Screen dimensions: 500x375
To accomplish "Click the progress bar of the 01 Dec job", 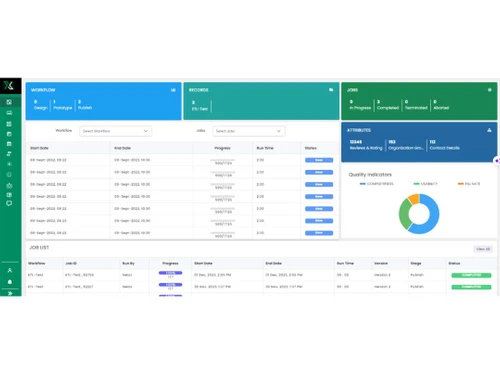I will (x=170, y=273).
